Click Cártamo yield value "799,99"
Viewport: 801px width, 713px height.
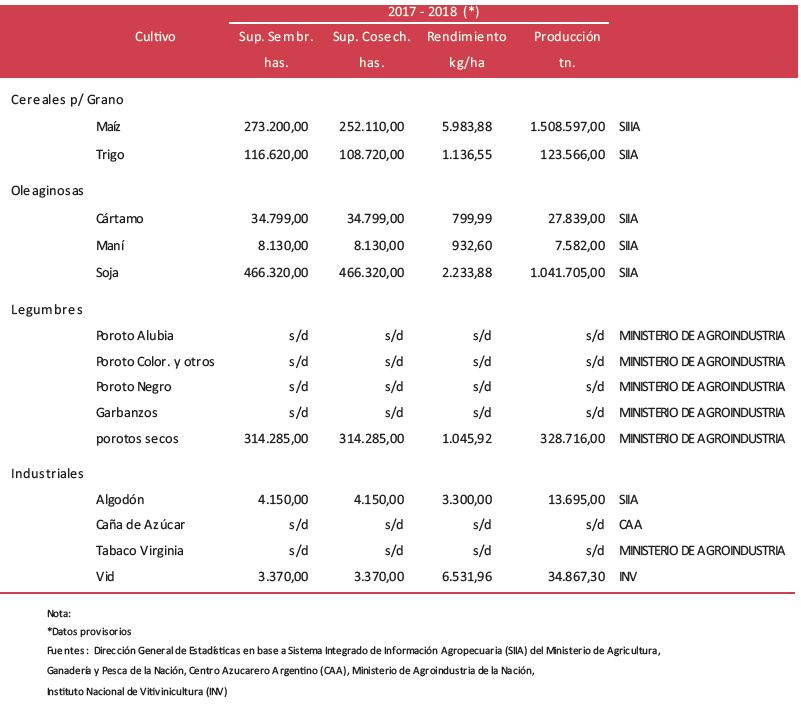[472, 219]
